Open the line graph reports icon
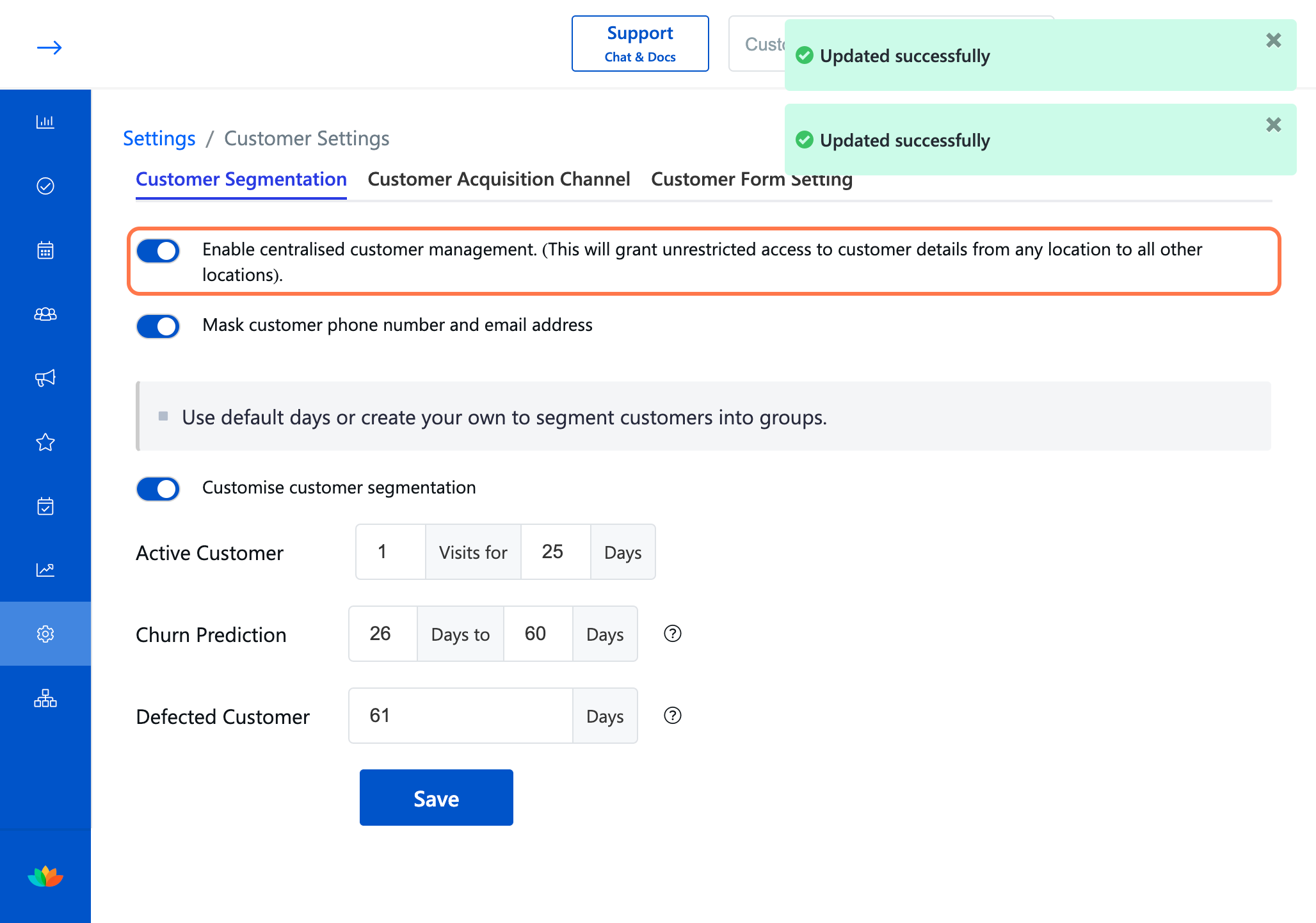1316x923 pixels. tap(45, 570)
